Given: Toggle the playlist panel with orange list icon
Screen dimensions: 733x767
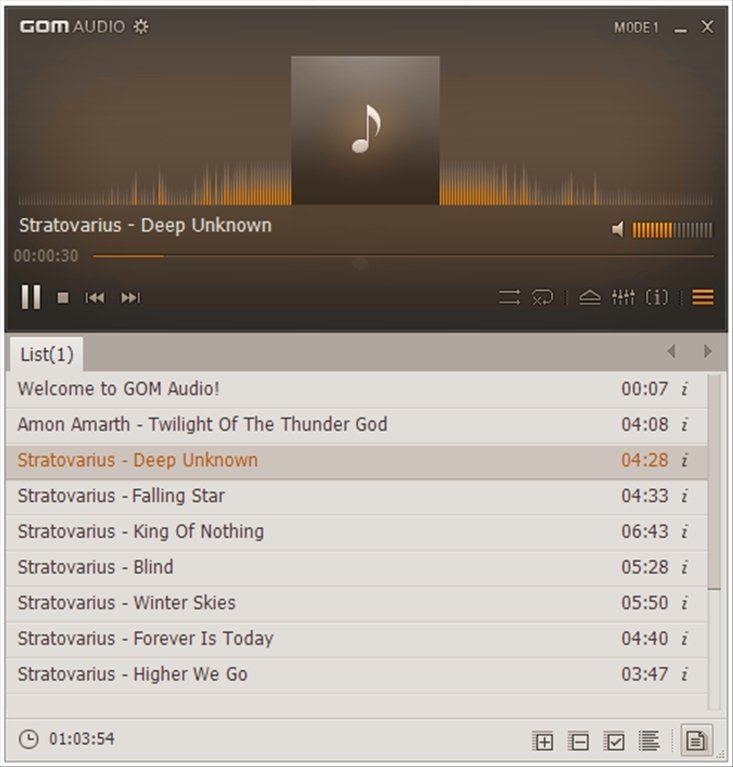Looking at the screenshot, I should 703,297.
